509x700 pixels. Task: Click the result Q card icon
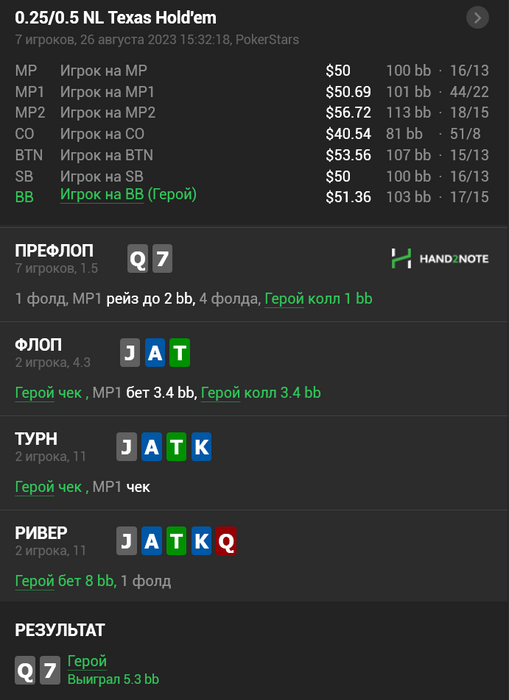[x=25, y=670]
